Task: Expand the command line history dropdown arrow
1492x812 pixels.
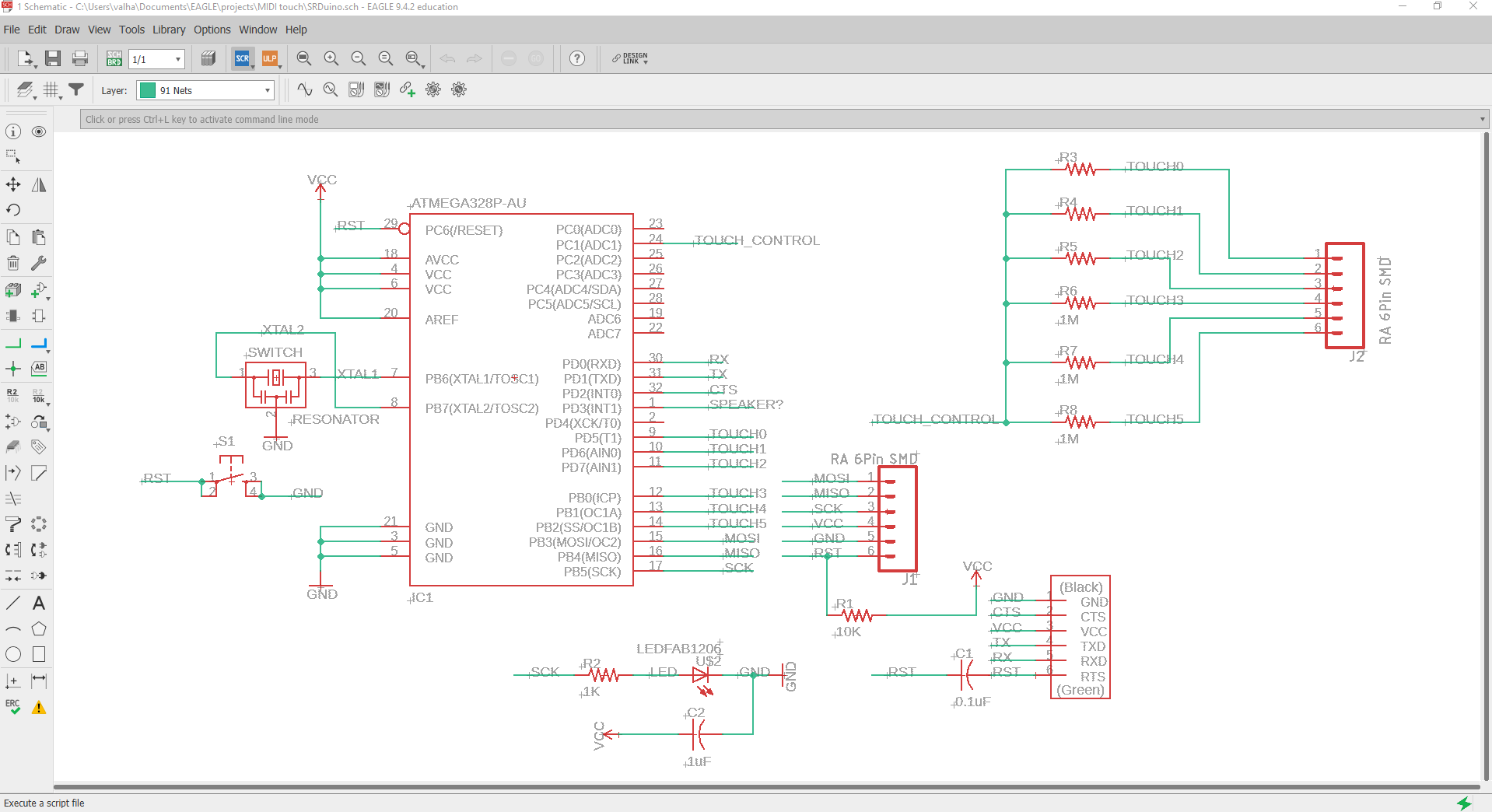Action: click(x=1483, y=119)
